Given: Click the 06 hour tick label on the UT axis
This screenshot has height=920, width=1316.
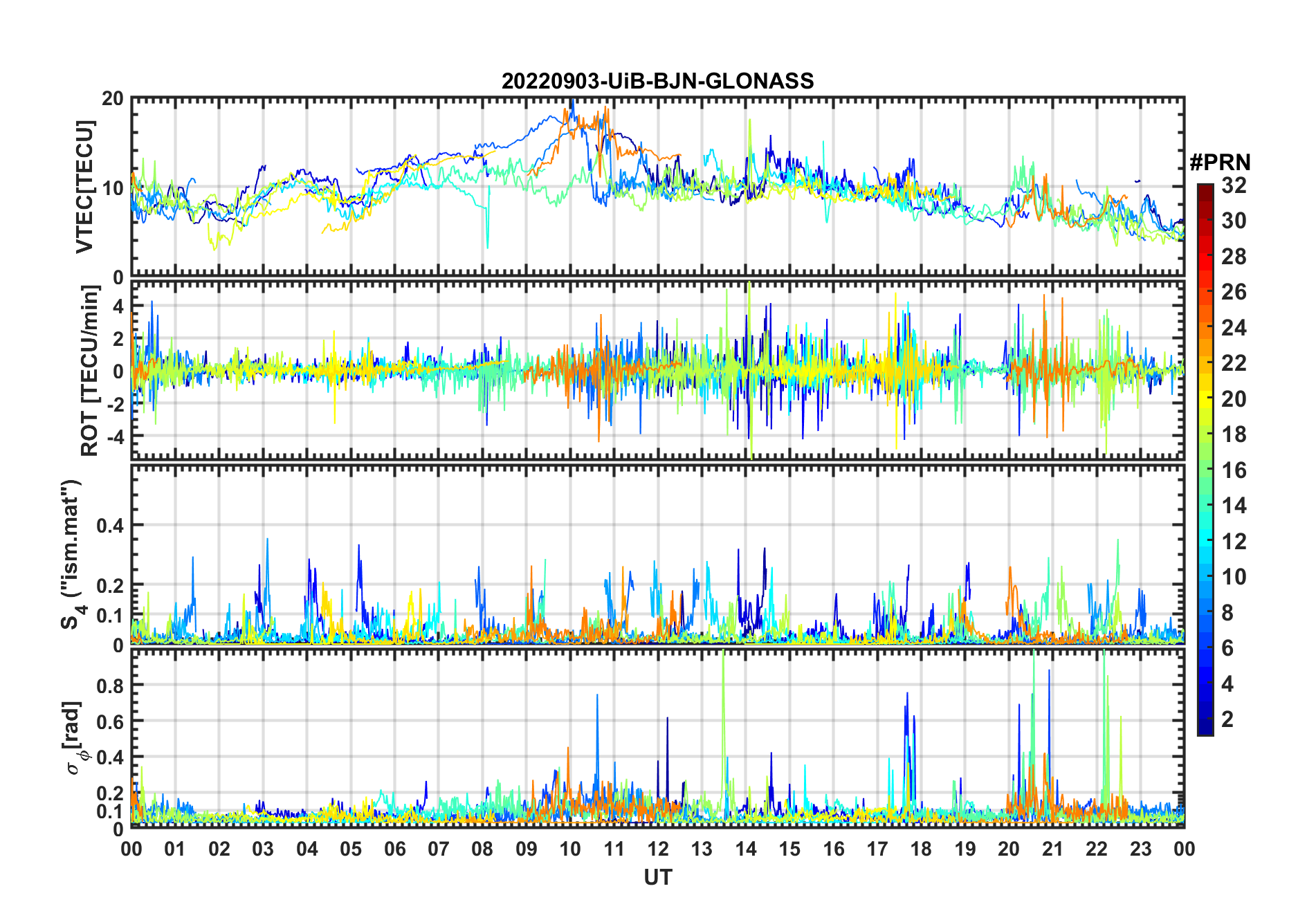Looking at the screenshot, I should point(394,849).
